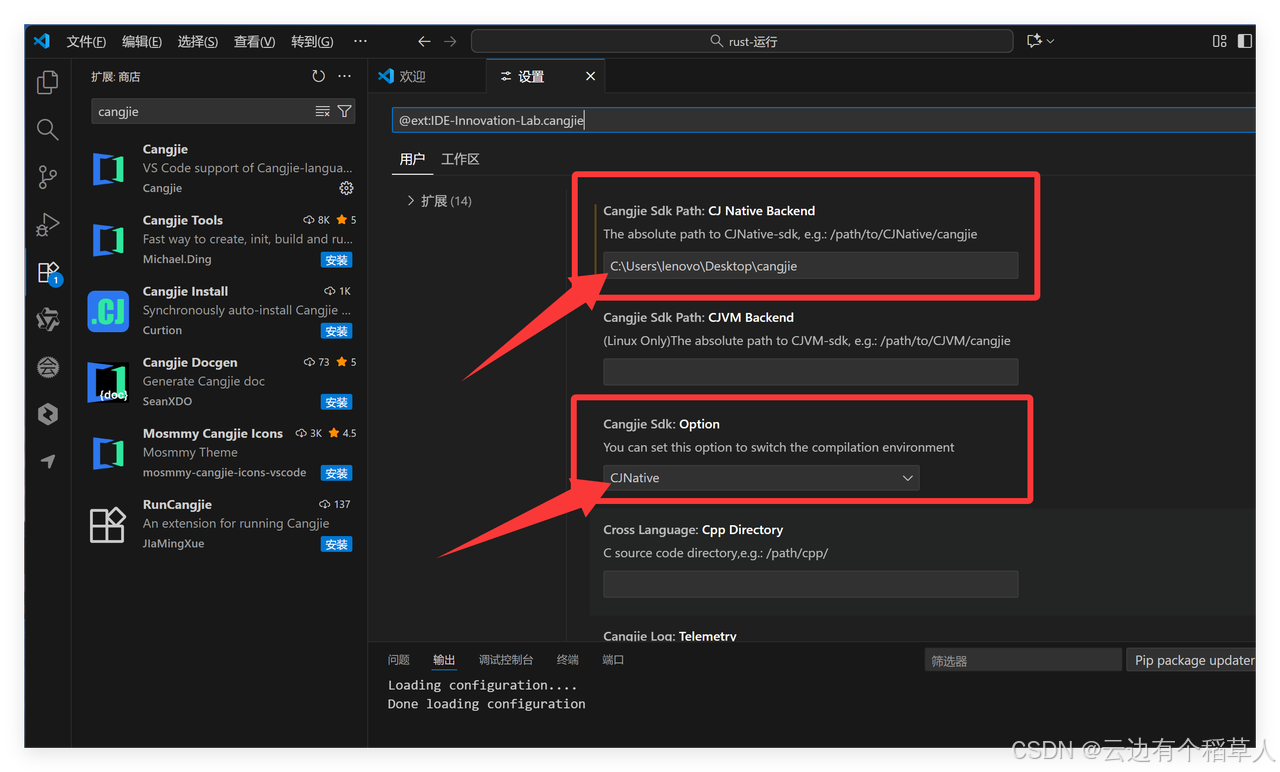Click the Cpp Directory input field
Screen dimensions: 1280x772
(x=810, y=584)
